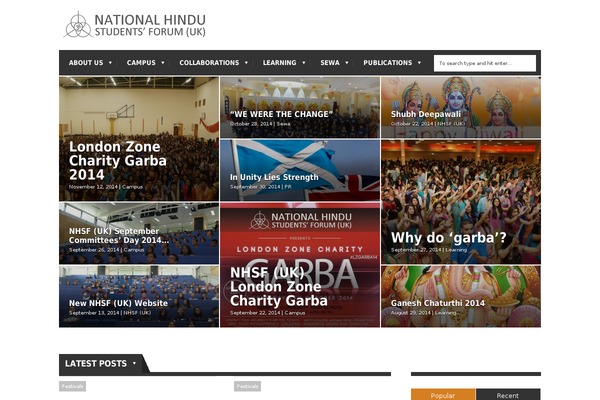The width and height of the screenshot is (600, 400).
Task: Expand the About Us dropdown arrow
Action: (x=110, y=63)
